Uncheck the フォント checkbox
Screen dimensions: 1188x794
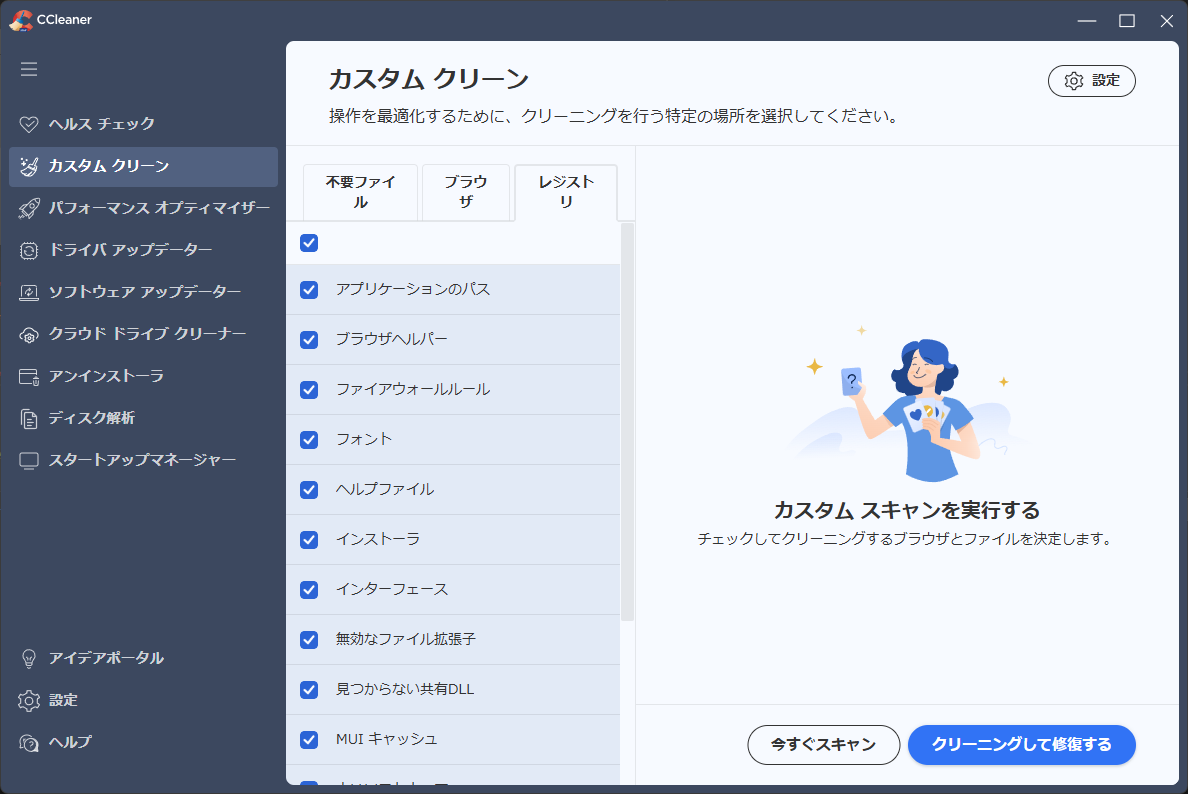pyautogui.click(x=309, y=440)
